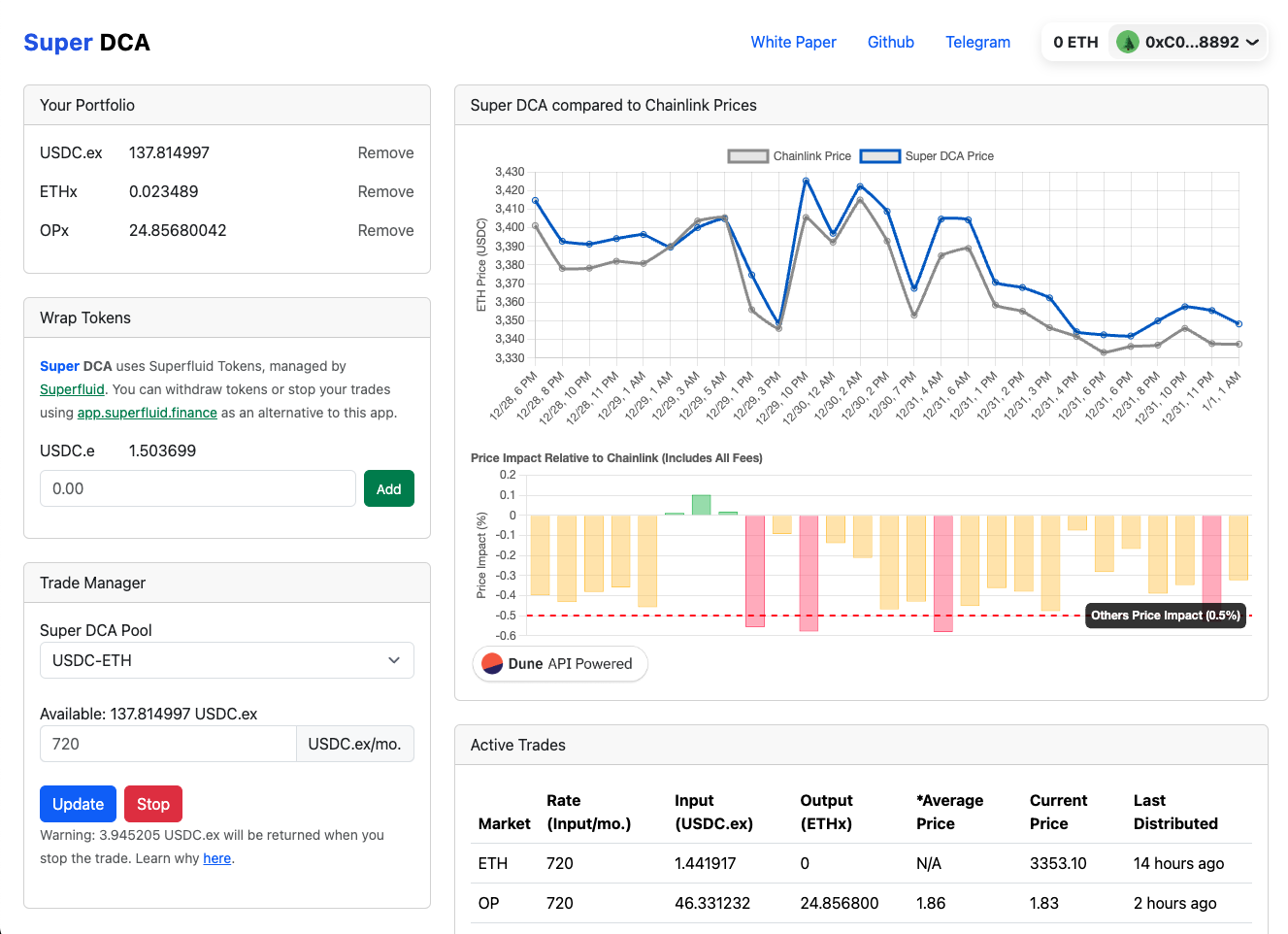Click the ETHx balance 0.023489
Image resolution: width=1288 pixels, height=934 pixels.
[x=164, y=191]
